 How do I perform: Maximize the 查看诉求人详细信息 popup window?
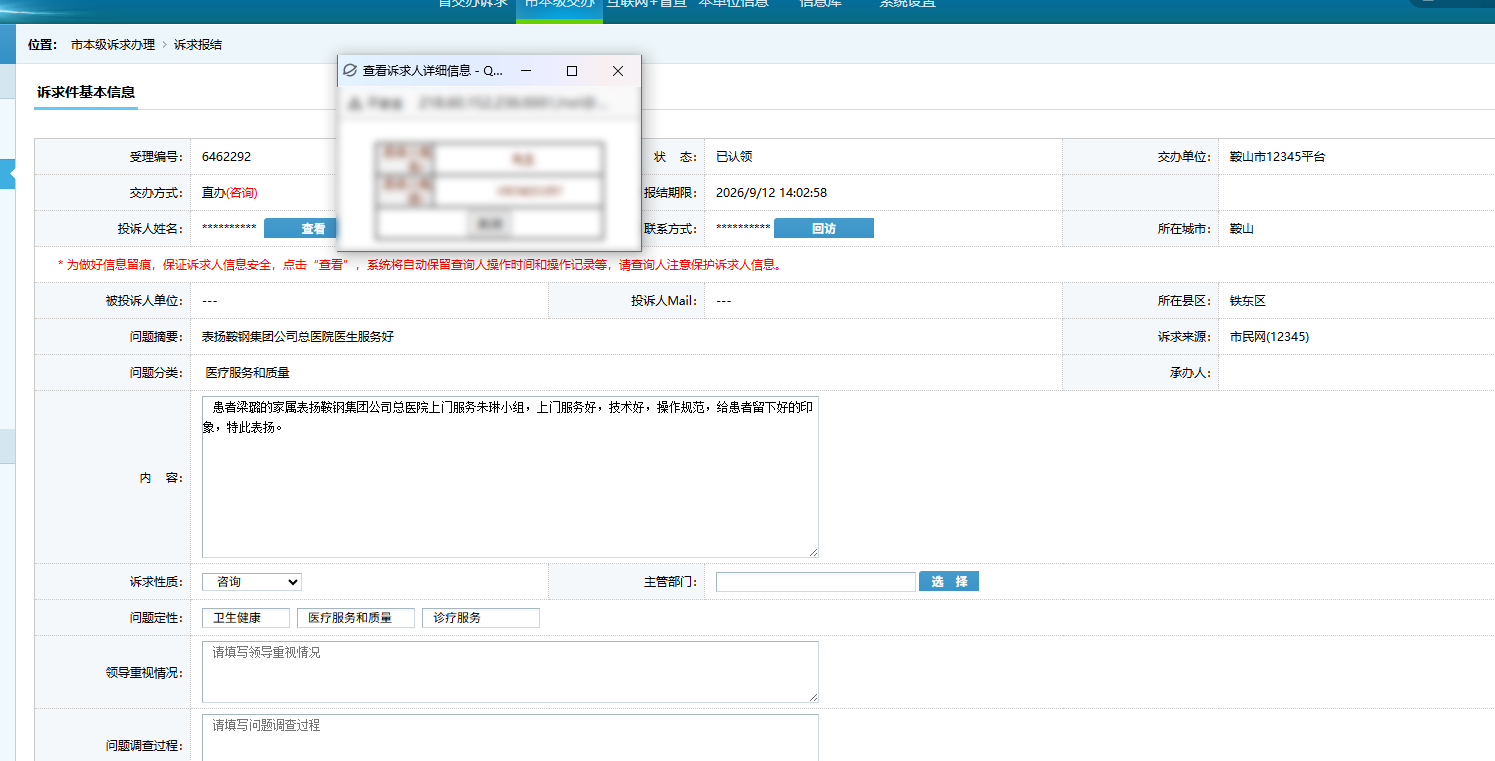pyautogui.click(x=572, y=71)
